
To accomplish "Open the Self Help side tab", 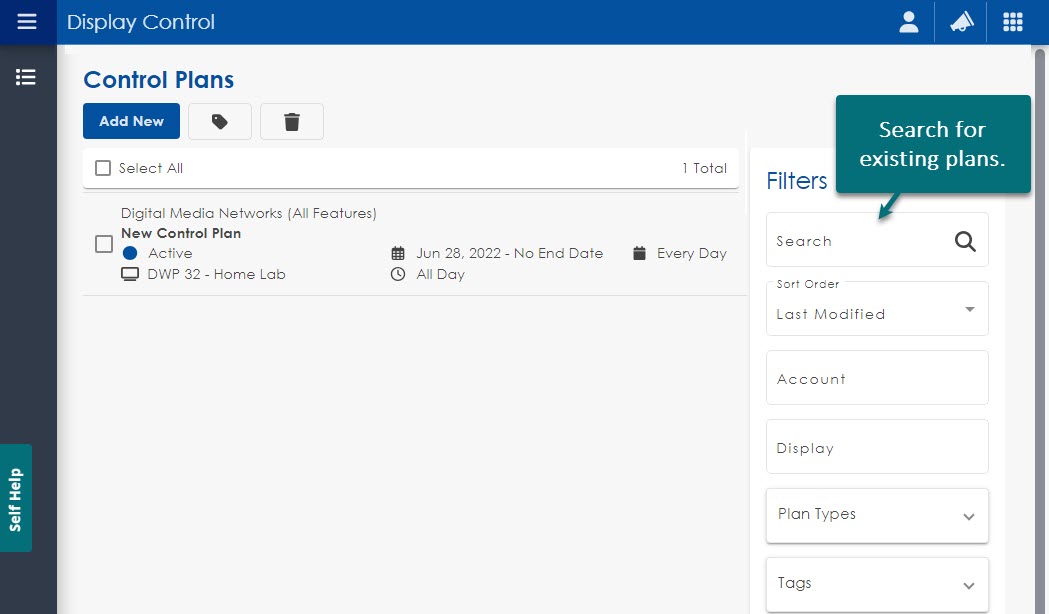I will 16,498.
